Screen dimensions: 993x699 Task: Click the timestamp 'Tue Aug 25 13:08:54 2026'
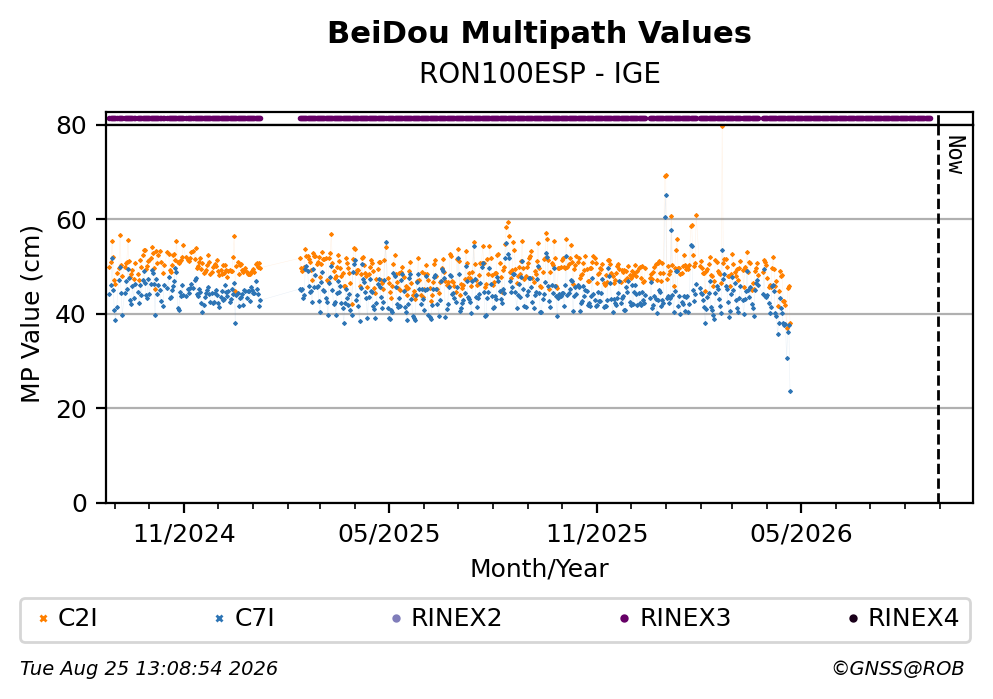[x=149, y=669]
